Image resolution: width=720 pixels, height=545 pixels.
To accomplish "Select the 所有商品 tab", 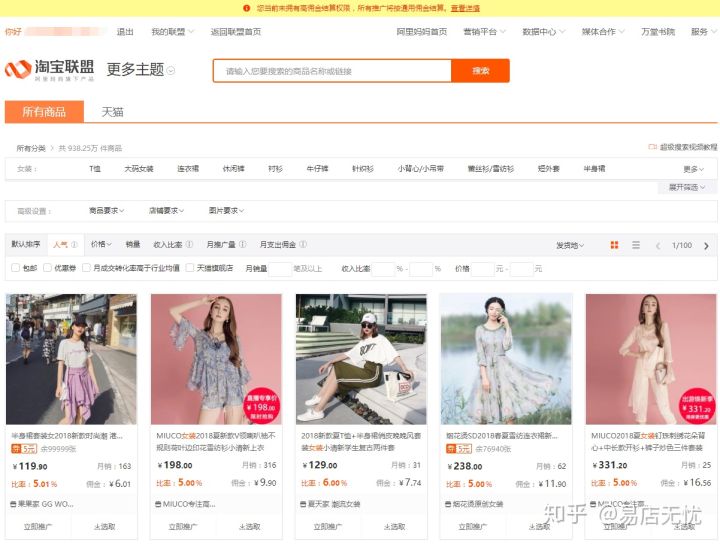I will click(x=44, y=112).
